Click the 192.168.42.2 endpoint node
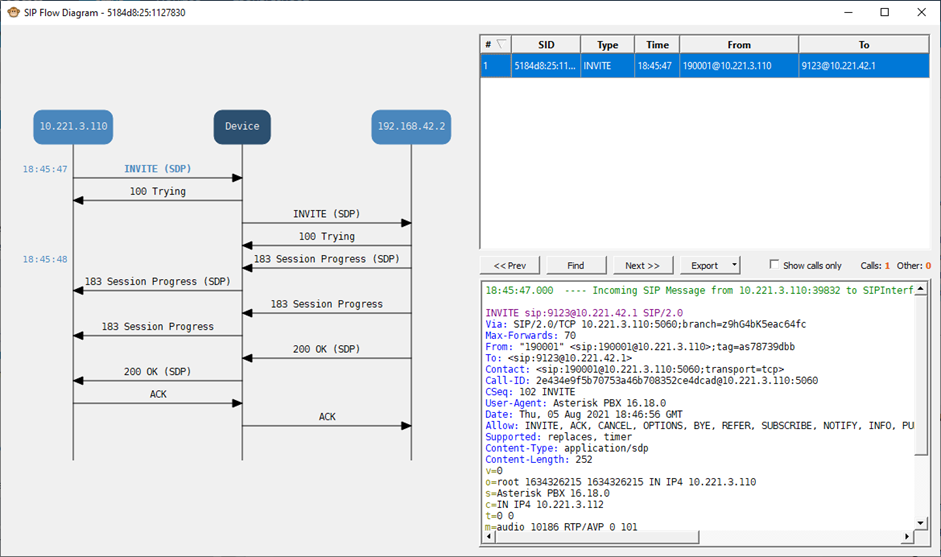The width and height of the screenshot is (941, 557). [x=411, y=127]
